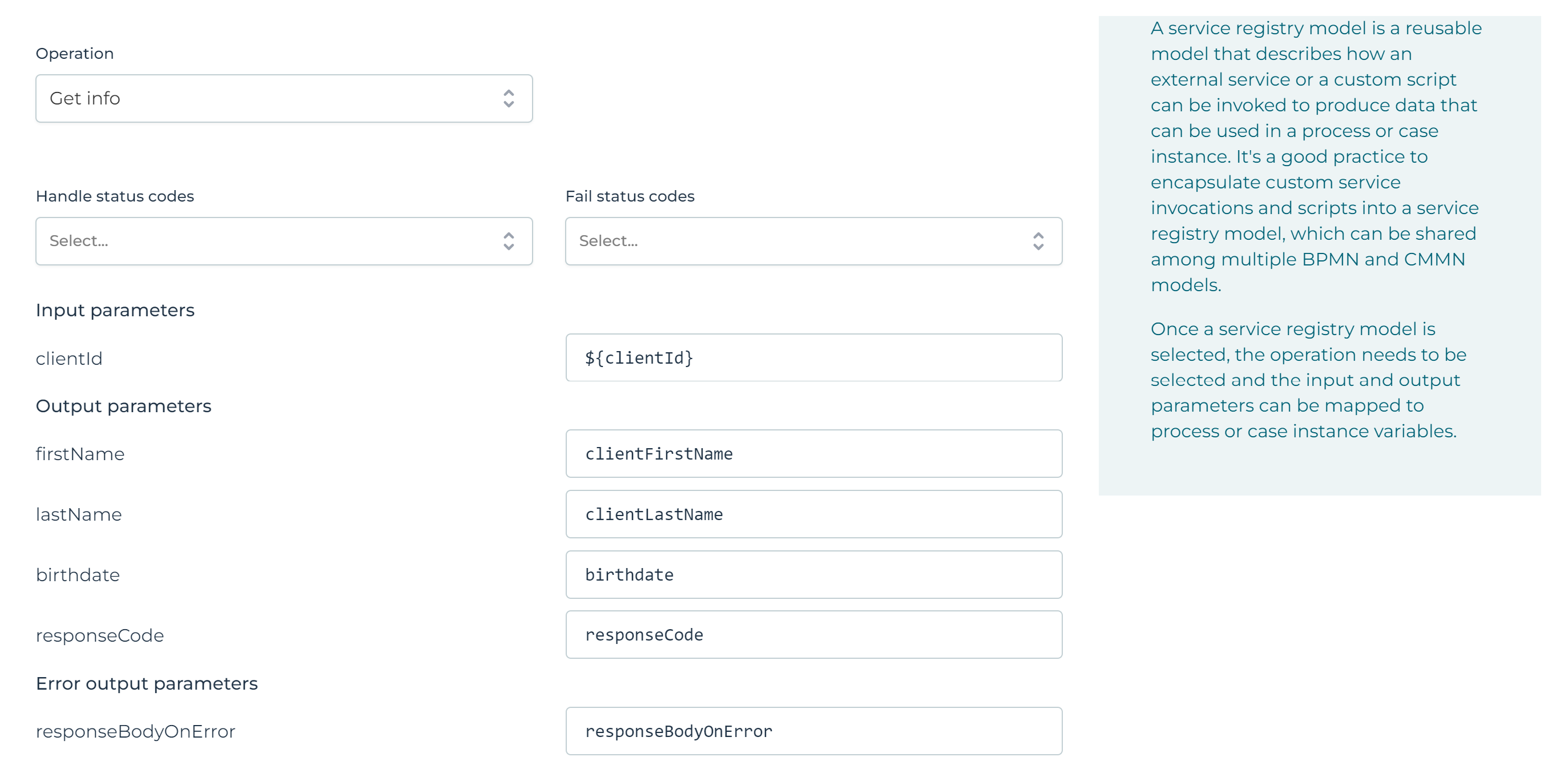Click the clientId input parameter field
1568x765 pixels.
click(x=813, y=358)
